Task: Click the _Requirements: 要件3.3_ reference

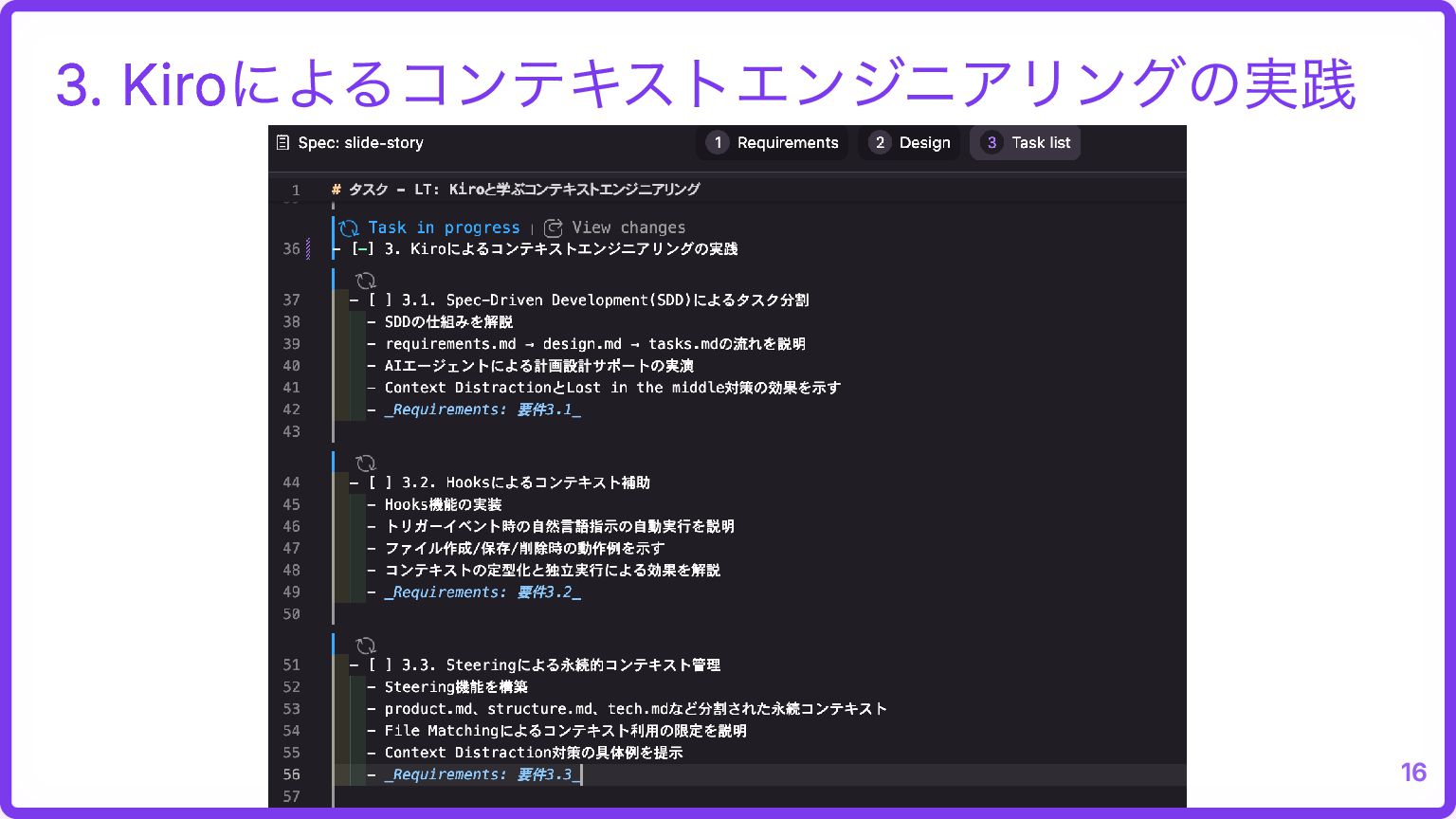Action: [x=482, y=775]
